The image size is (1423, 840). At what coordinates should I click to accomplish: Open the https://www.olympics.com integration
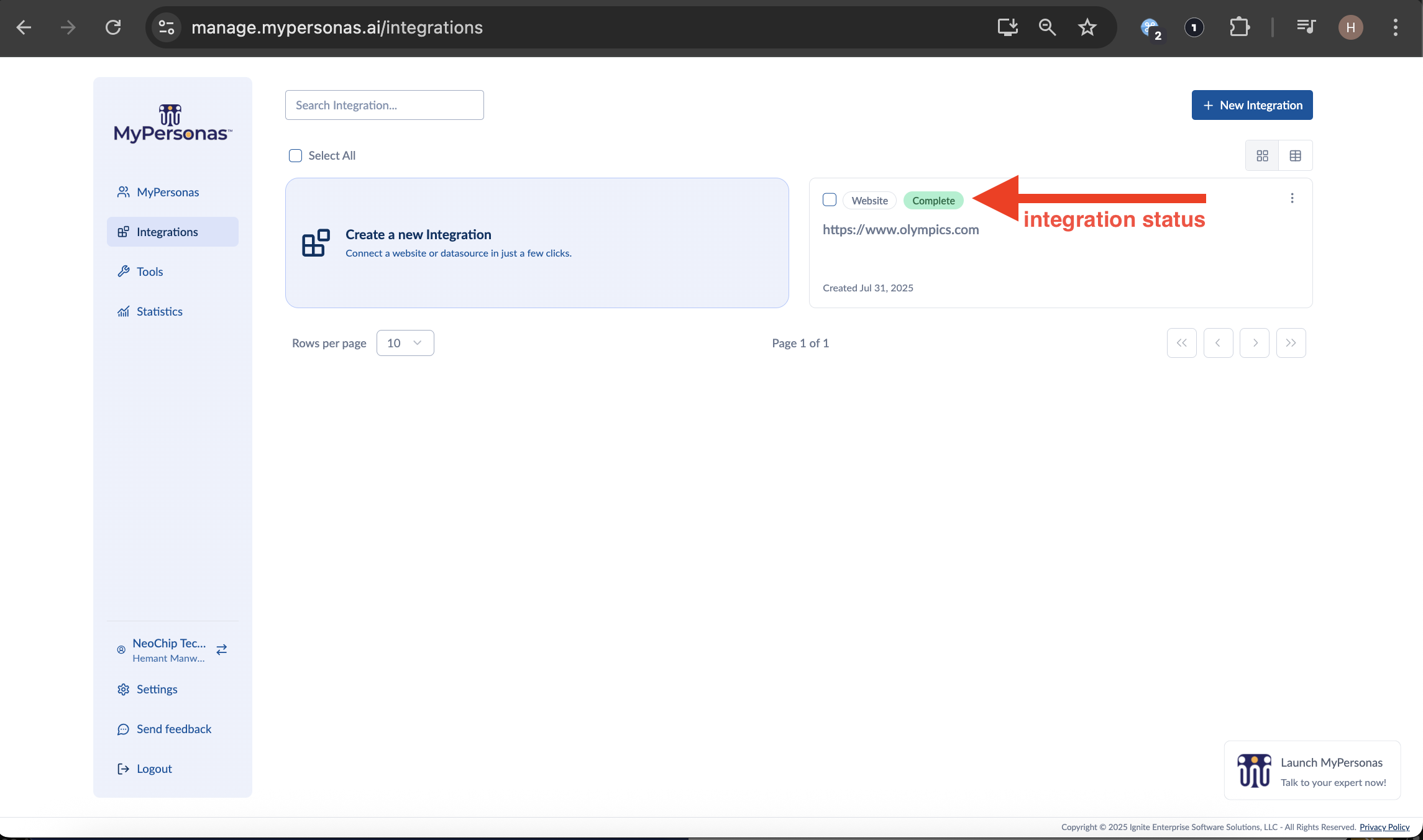(901, 229)
